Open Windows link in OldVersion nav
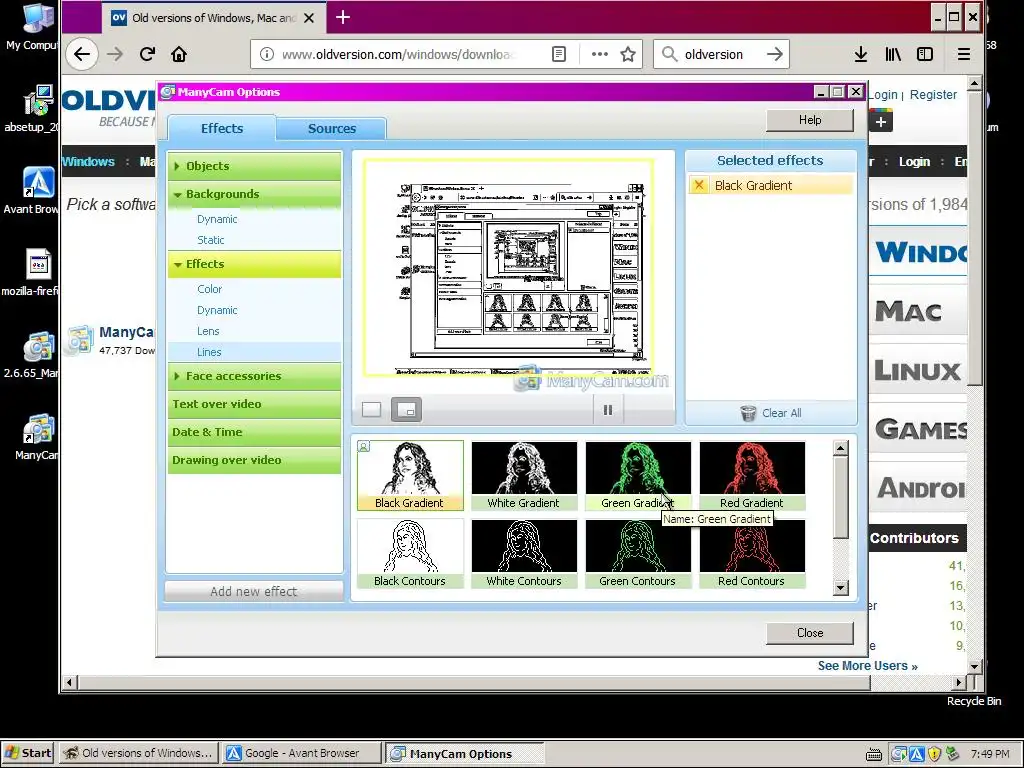Image resolution: width=1024 pixels, height=768 pixels. click(88, 161)
